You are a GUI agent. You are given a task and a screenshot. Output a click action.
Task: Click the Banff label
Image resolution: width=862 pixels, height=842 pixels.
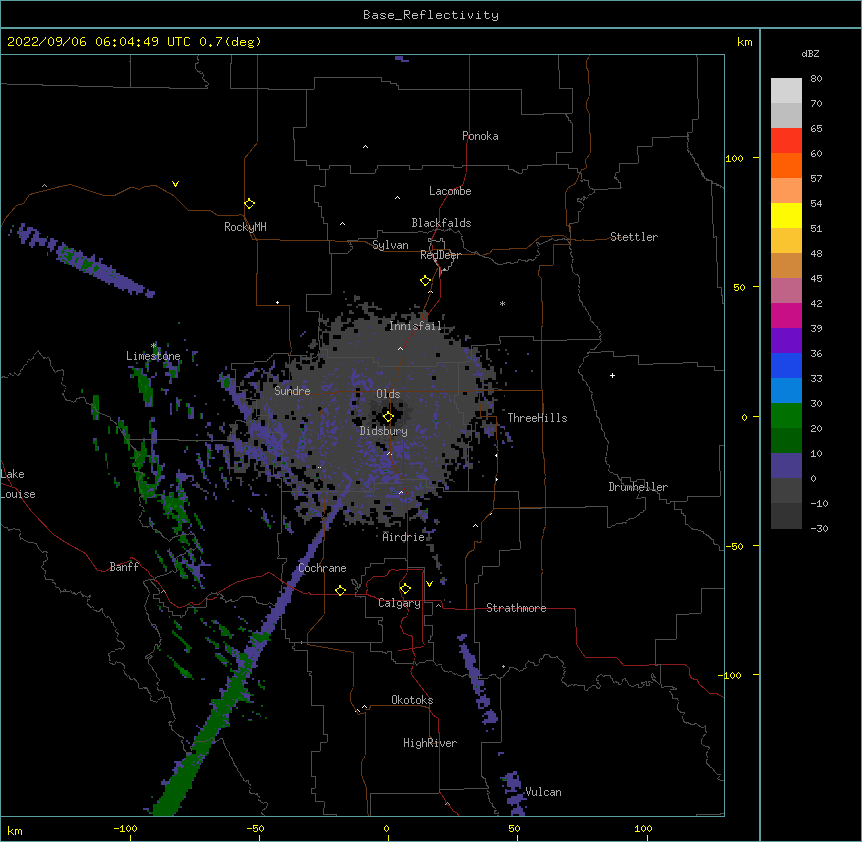point(124,567)
